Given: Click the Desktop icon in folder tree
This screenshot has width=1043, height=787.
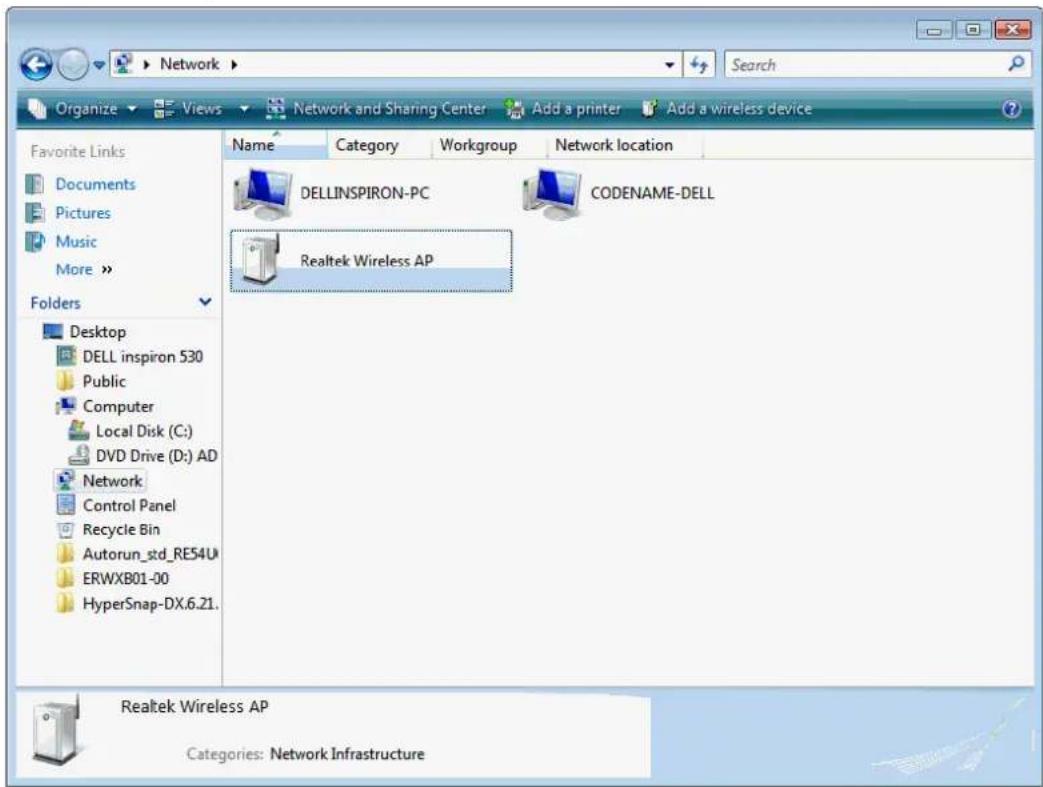Looking at the screenshot, I should point(53,331).
